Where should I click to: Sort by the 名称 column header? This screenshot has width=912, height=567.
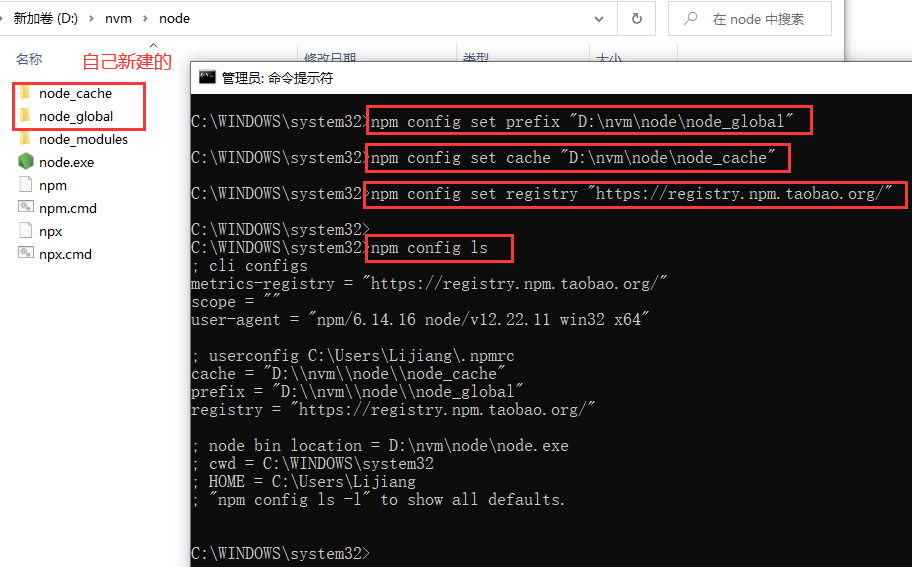click(29, 59)
